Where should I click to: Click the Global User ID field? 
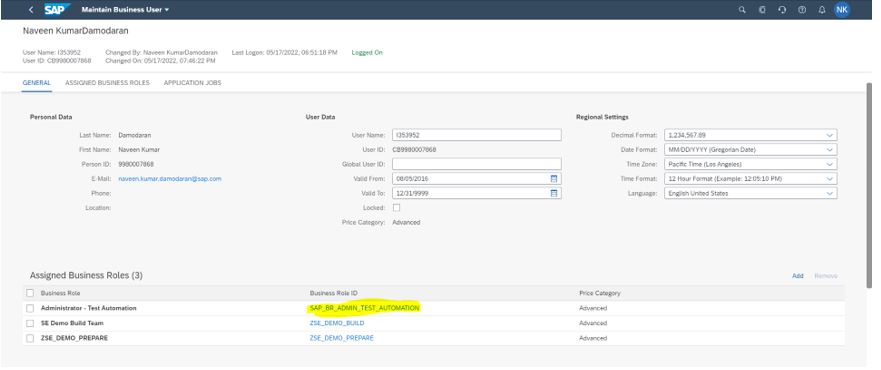(476, 164)
